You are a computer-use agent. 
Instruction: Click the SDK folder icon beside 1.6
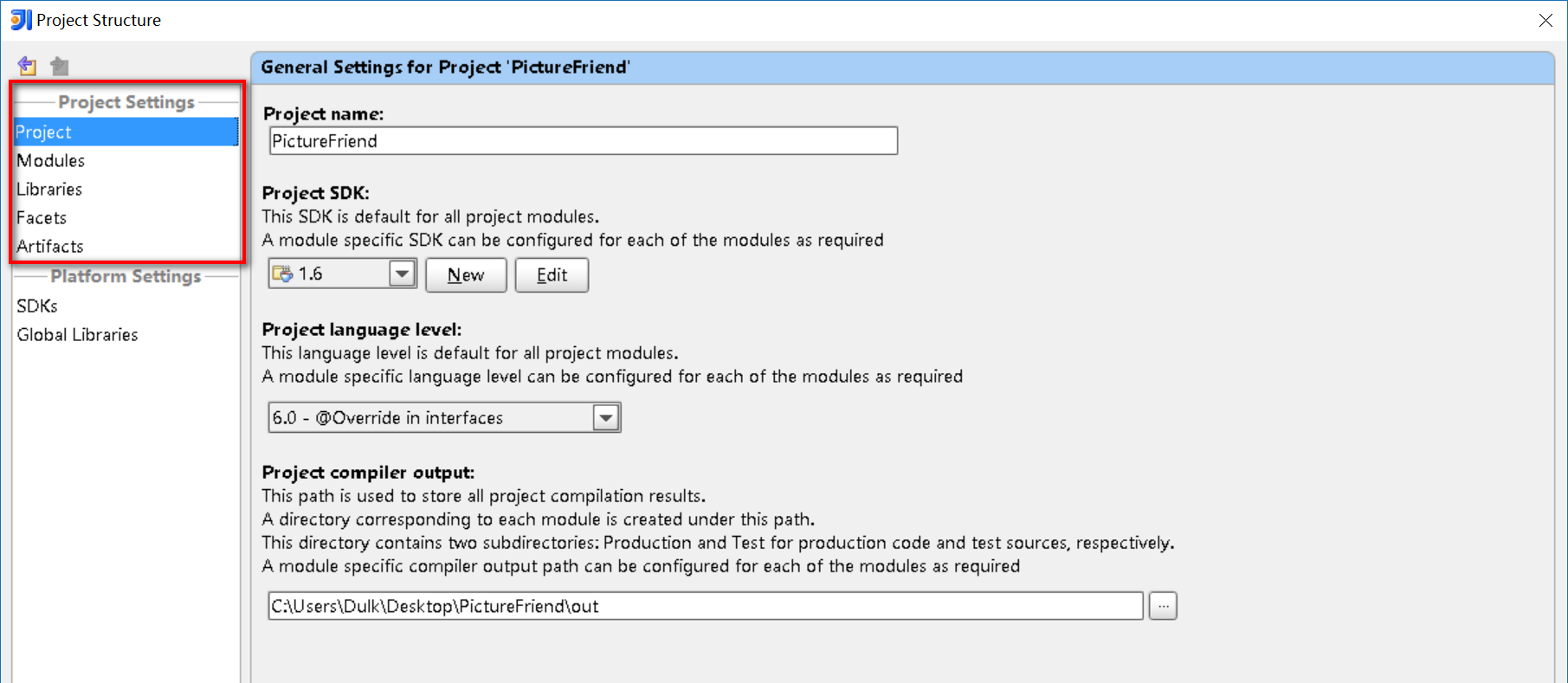282,274
